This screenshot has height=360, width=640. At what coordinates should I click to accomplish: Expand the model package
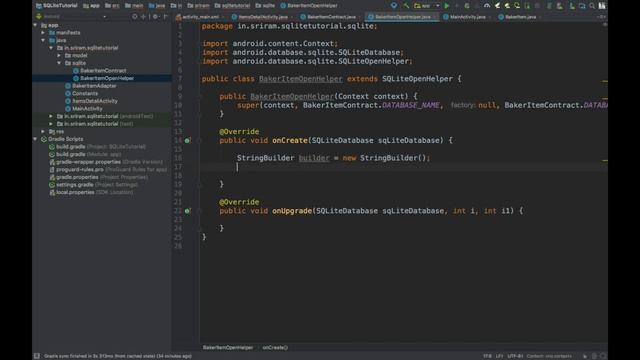pyautogui.click(x=60, y=56)
